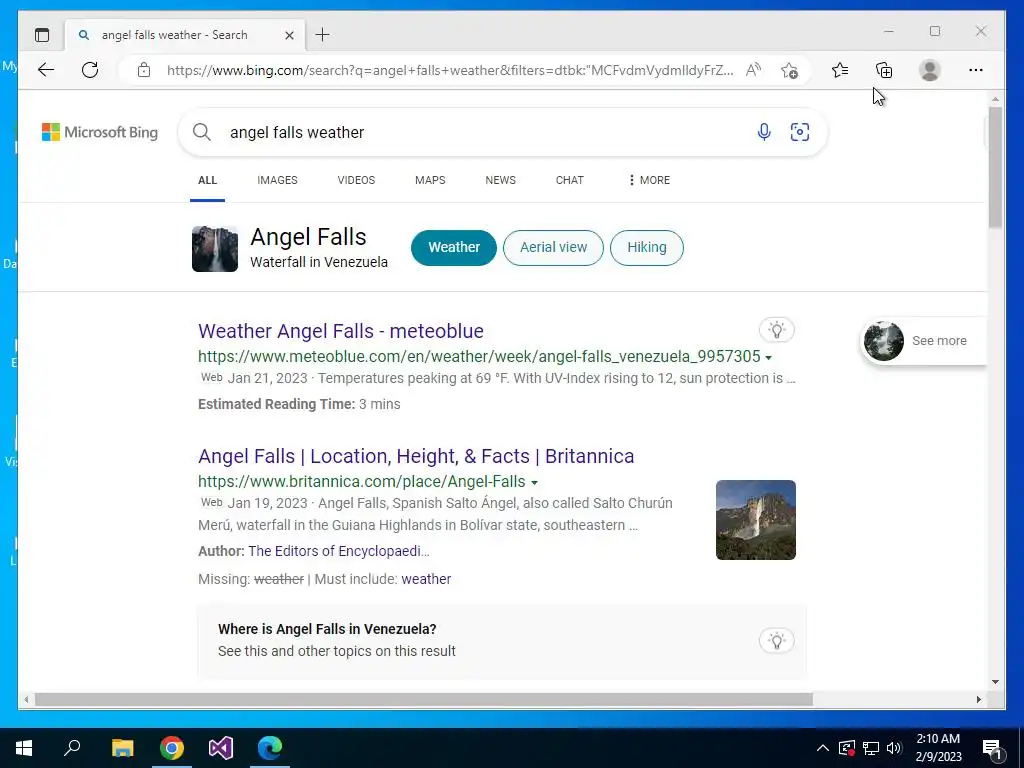Search using an image icon
The height and width of the screenshot is (768, 1024).
(x=800, y=133)
